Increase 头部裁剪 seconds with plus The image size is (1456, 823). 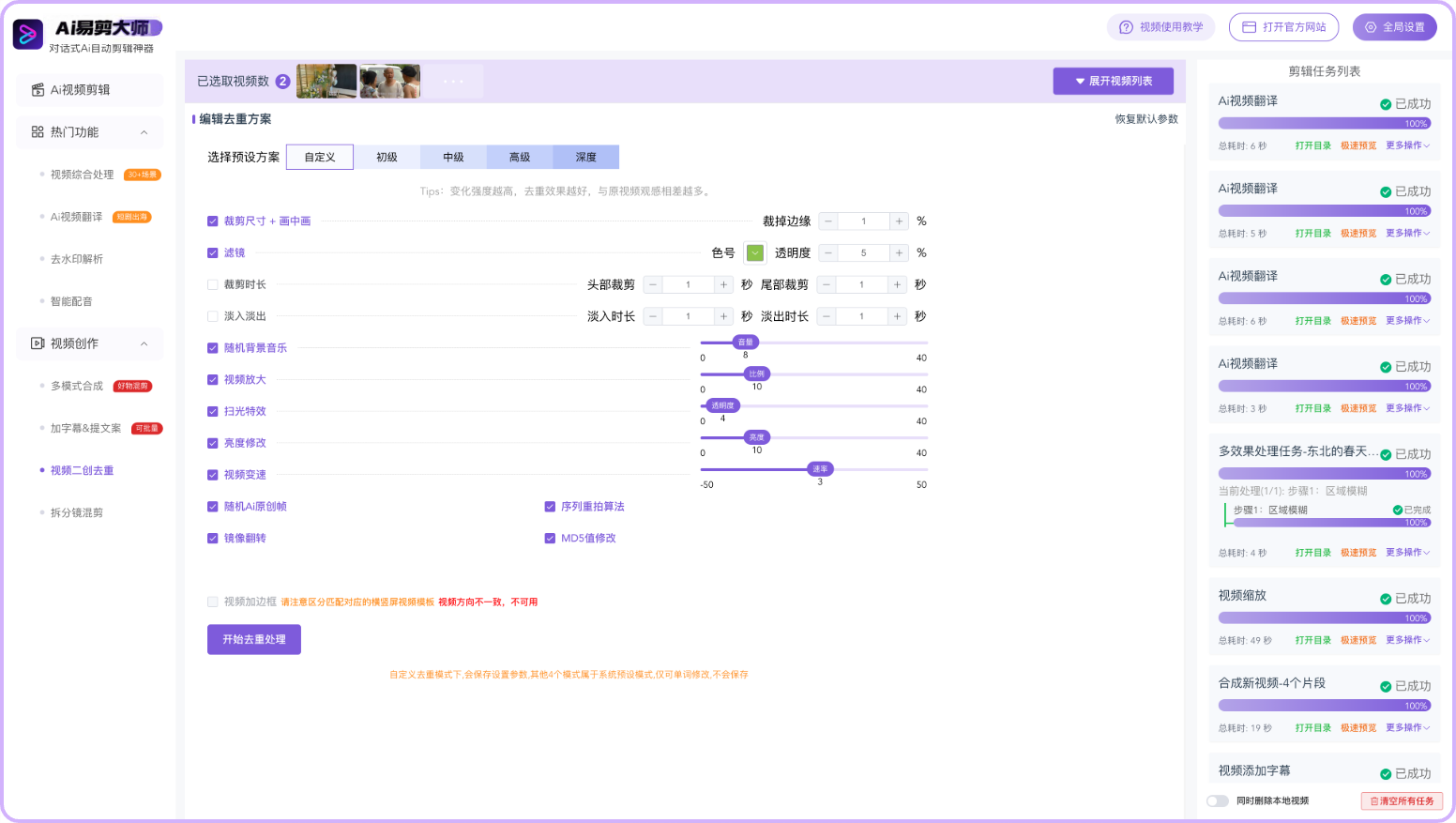tap(723, 285)
